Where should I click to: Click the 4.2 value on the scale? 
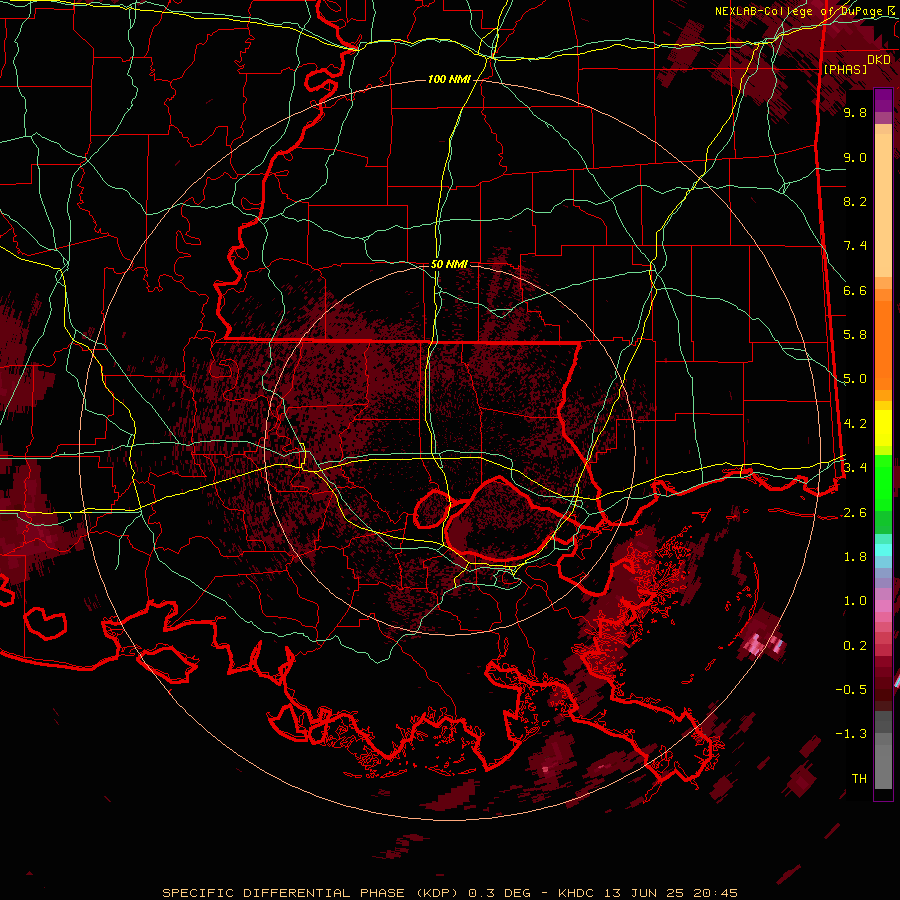coord(855,424)
